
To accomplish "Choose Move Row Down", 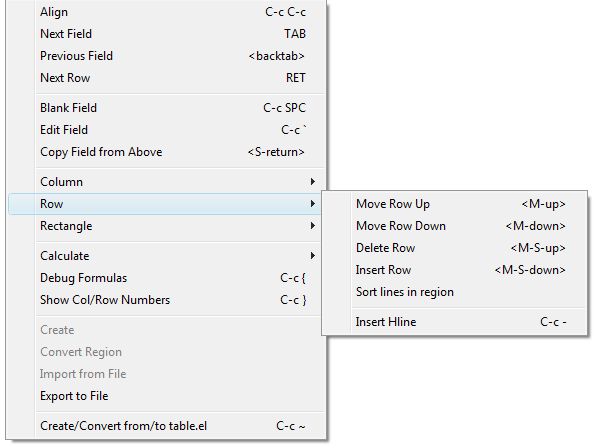I will pyautogui.click(x=454, y=226).
